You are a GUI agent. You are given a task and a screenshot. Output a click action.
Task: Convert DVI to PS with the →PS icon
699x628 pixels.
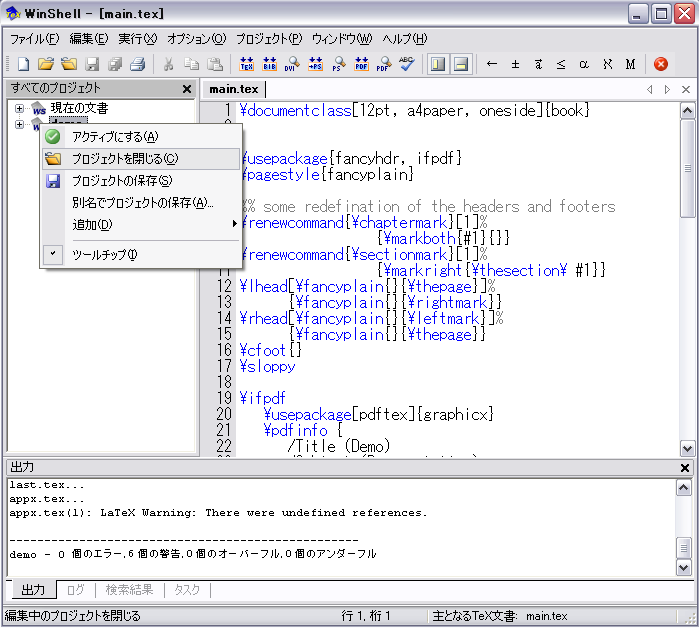315,64
